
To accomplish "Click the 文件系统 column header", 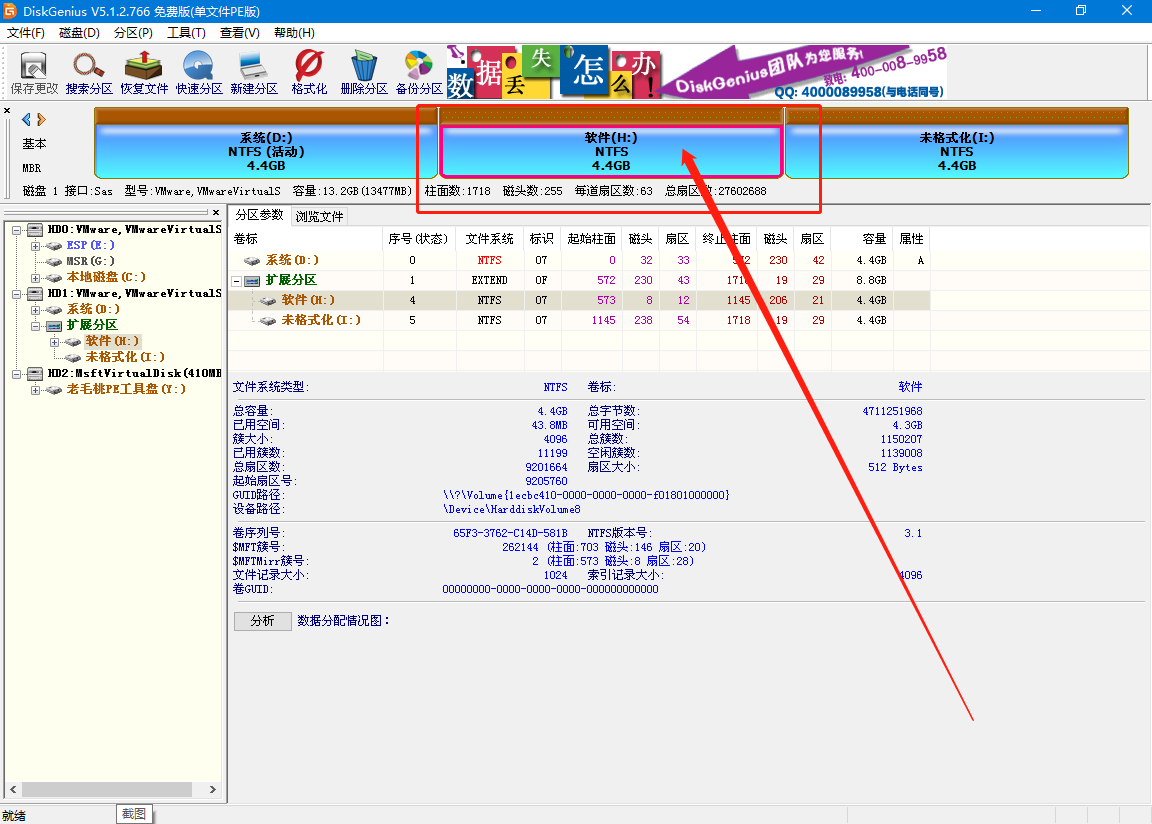I will point(490,239).
